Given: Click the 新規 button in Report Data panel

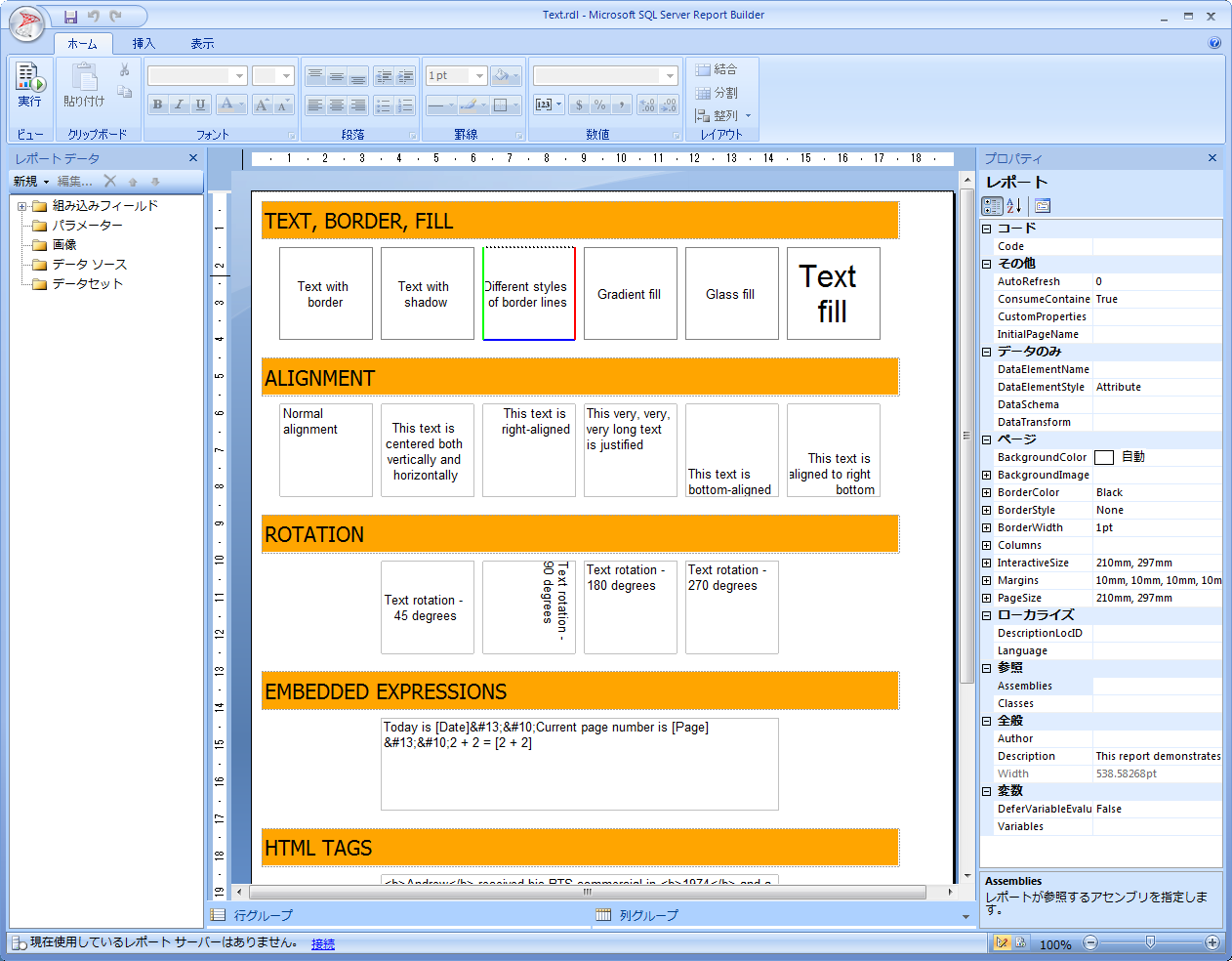Looking at the screenshot, I should click(25, 182).
